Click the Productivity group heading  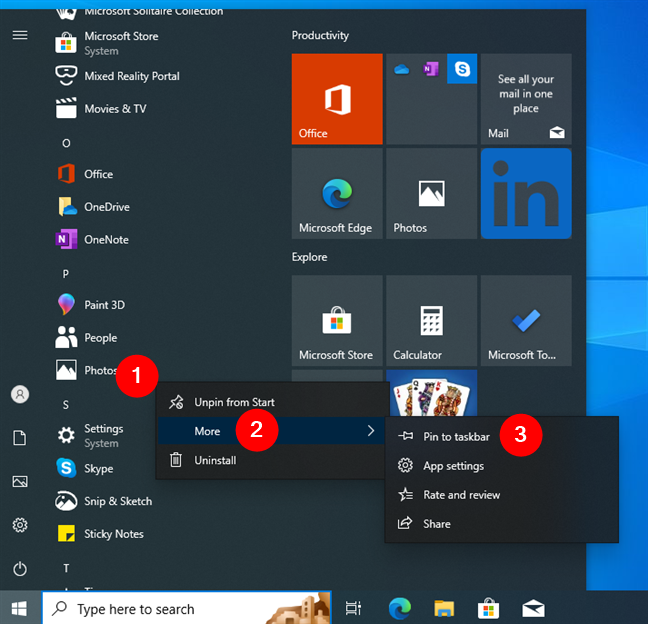tap(320, 36)
